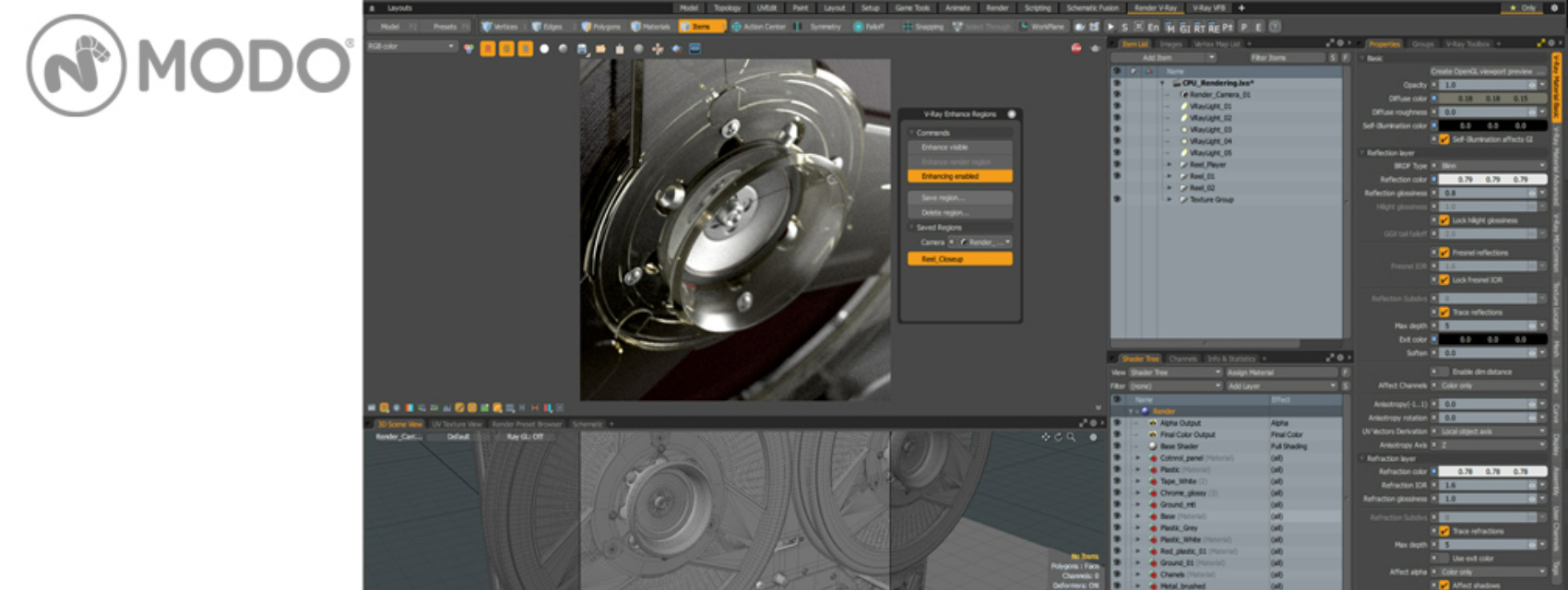The width and height of the screenshot is (1568, 590).
Task: Switch to Polygons selection mode
Action: coord(600,27)
